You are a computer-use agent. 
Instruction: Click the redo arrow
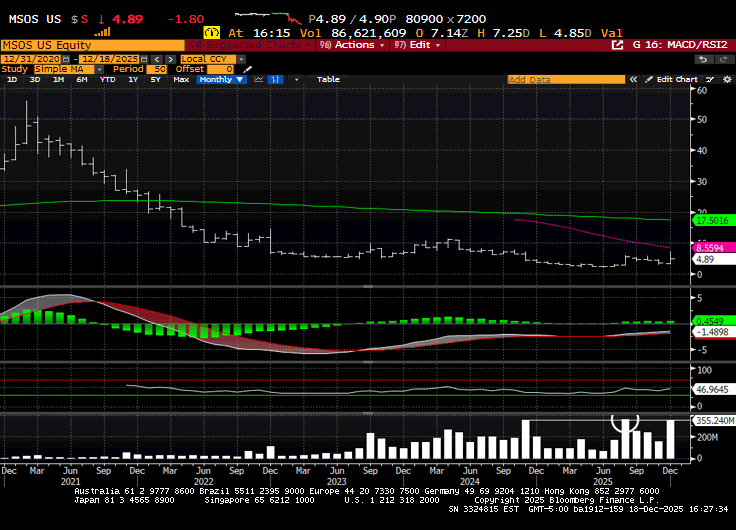pyautogui.click(x=723, y=59)
